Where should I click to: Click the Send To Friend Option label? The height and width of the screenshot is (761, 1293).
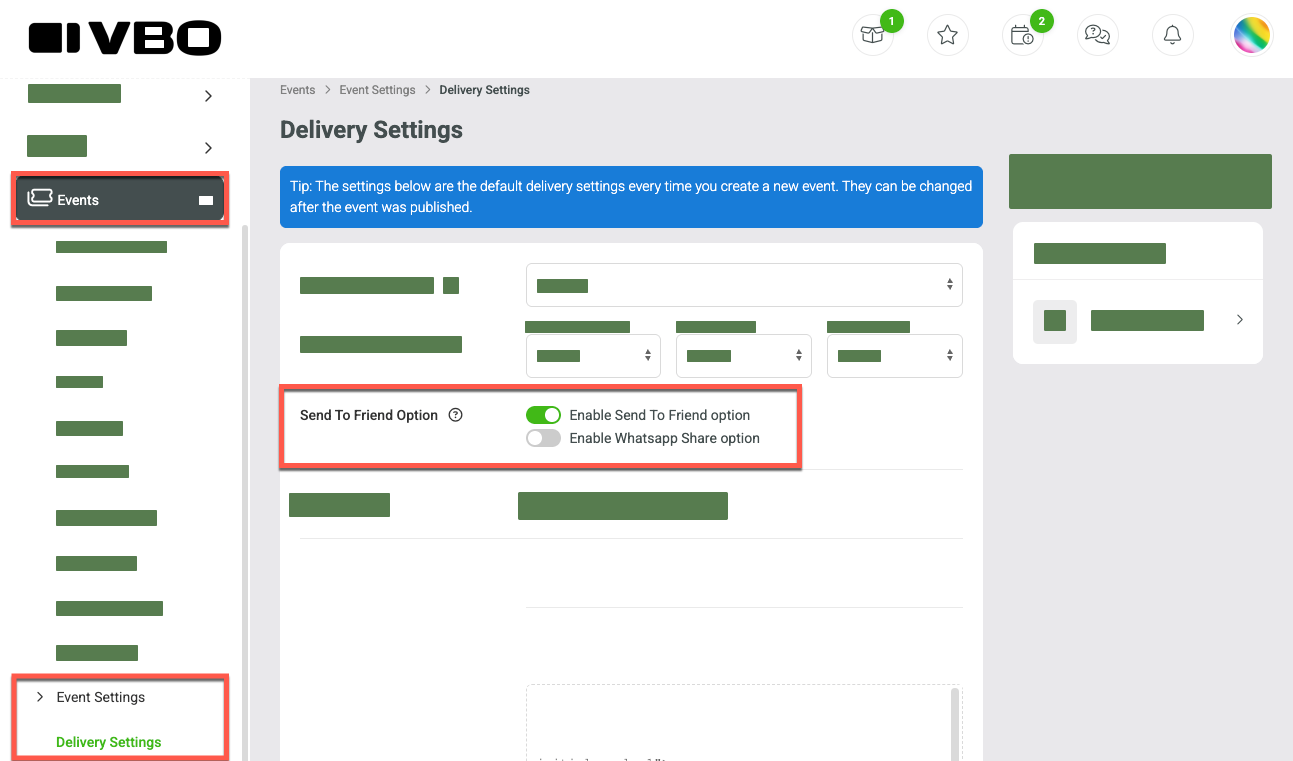coord(369,415)
